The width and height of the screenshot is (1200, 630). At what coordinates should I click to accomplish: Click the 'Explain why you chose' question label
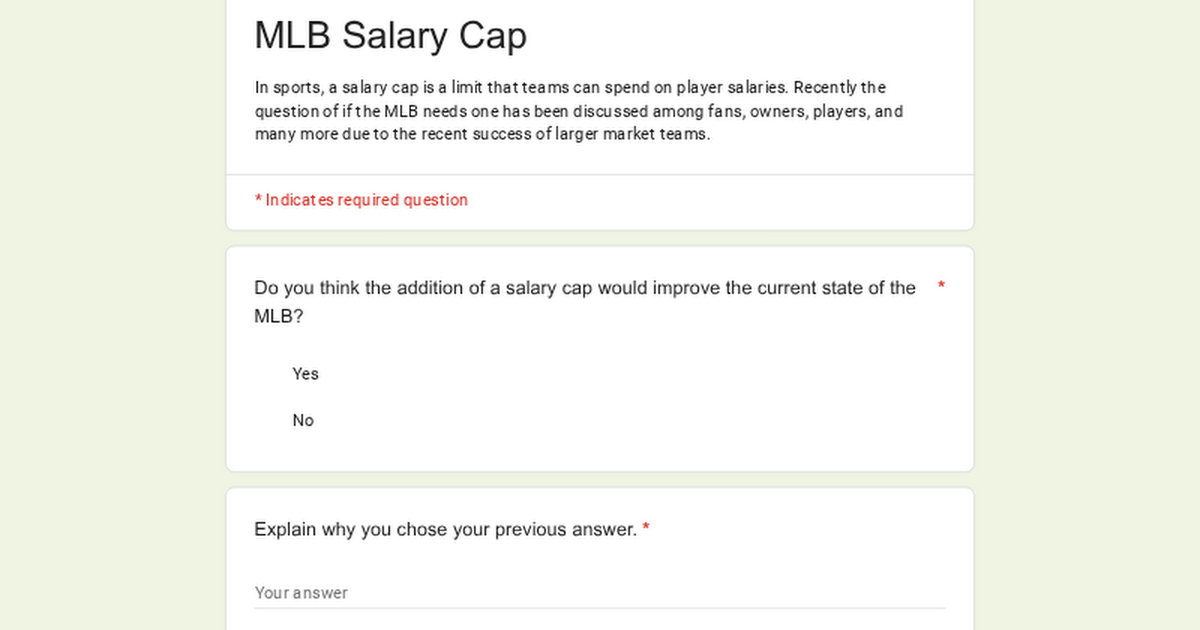click(x=445, y=529)
